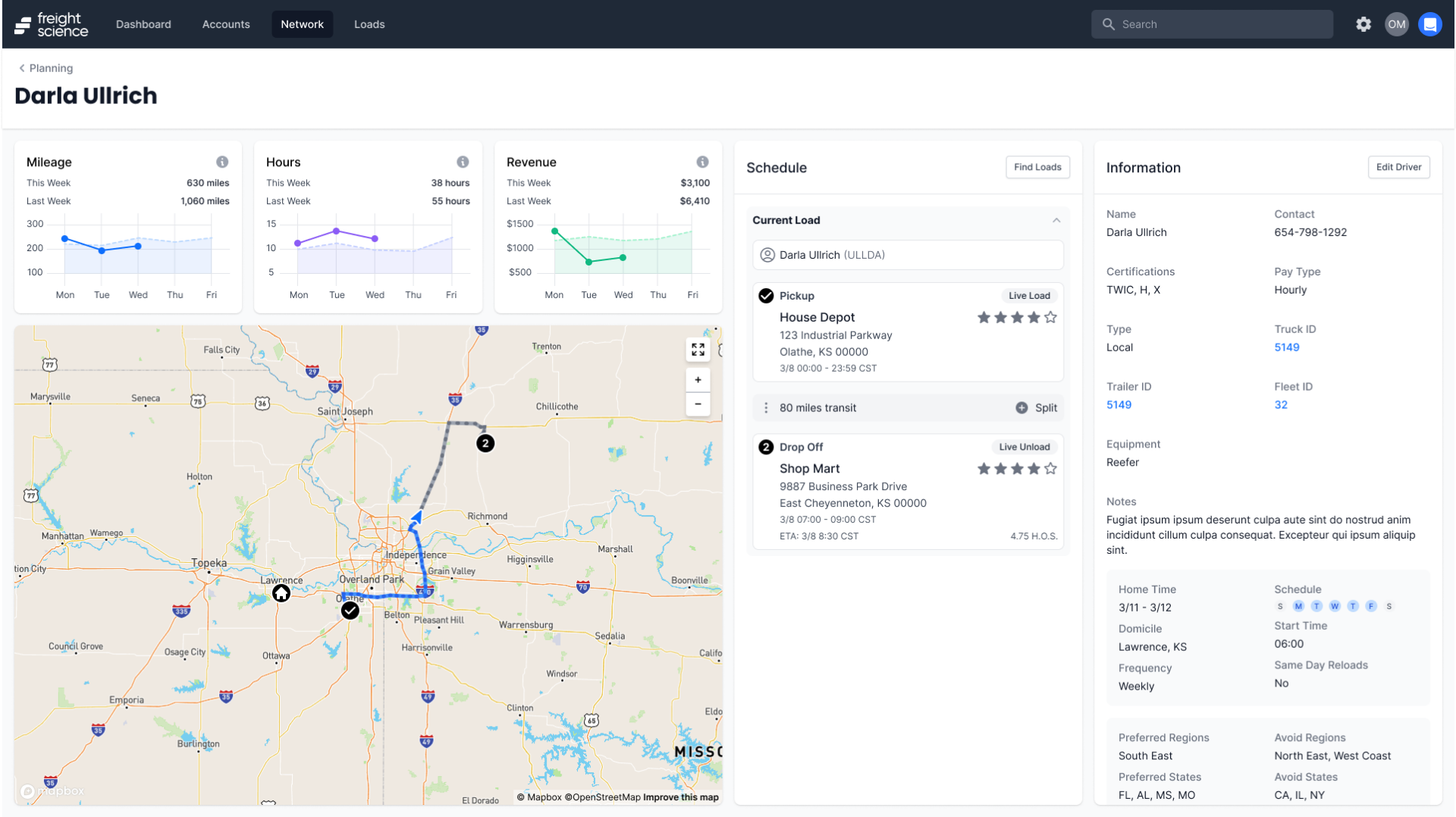Viewport: 1456px width, 817px height.
Task: Go back using the Planning breadcrumb chevron
Action: click(x=21, y=68)
